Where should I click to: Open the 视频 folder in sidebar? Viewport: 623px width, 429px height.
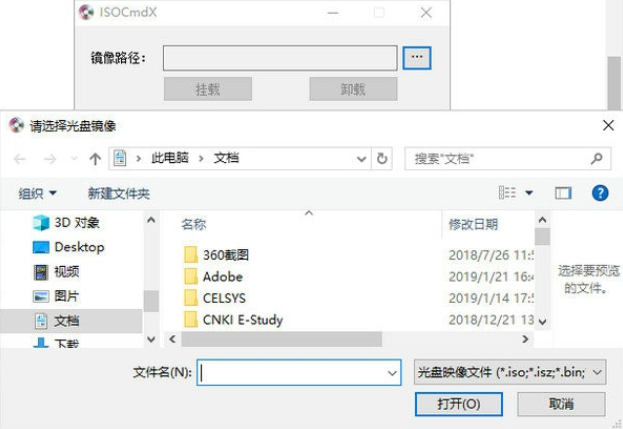[56, 272]
